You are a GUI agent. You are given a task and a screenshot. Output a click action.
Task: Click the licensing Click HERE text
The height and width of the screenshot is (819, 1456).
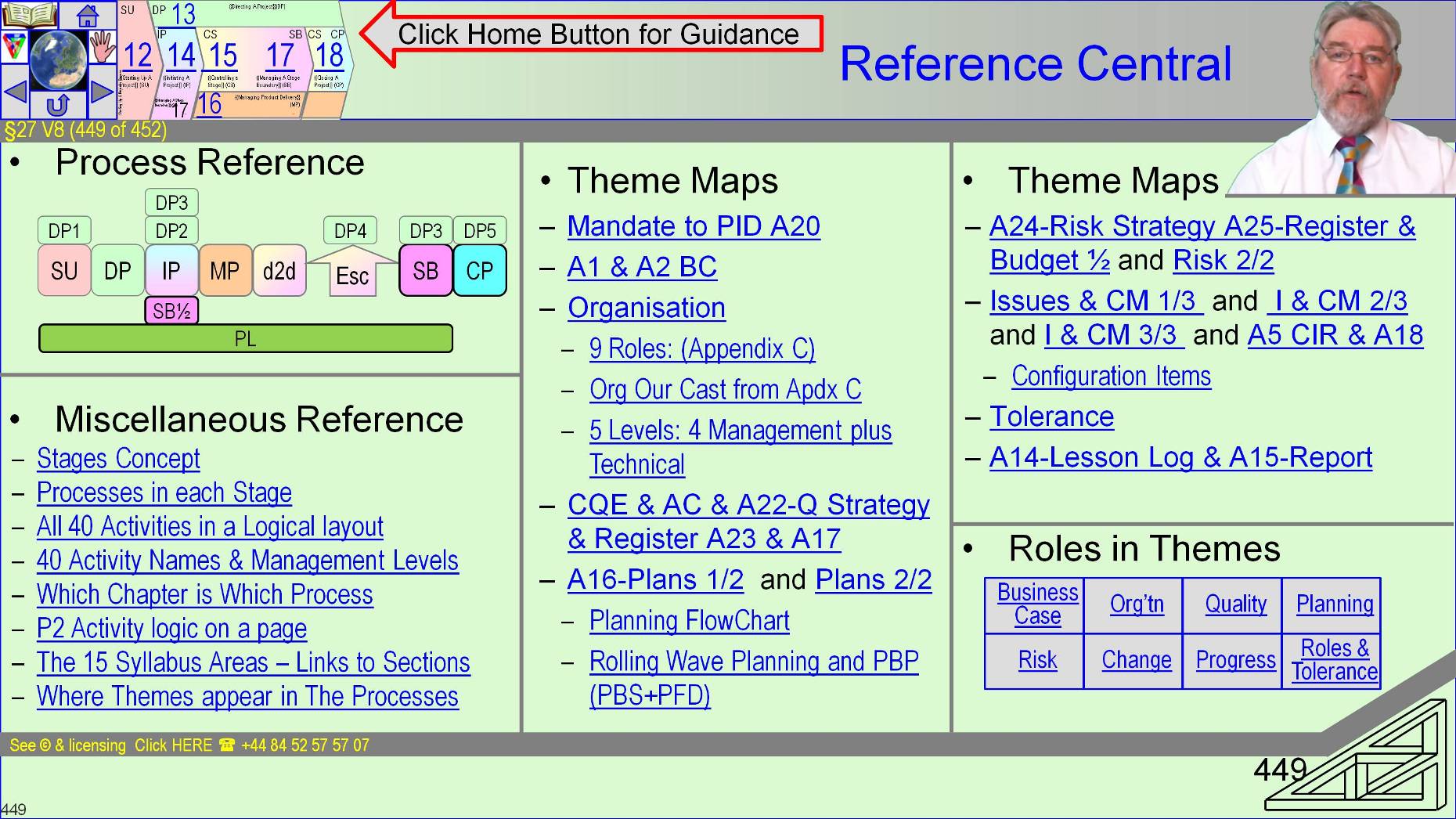pos(173,745)
